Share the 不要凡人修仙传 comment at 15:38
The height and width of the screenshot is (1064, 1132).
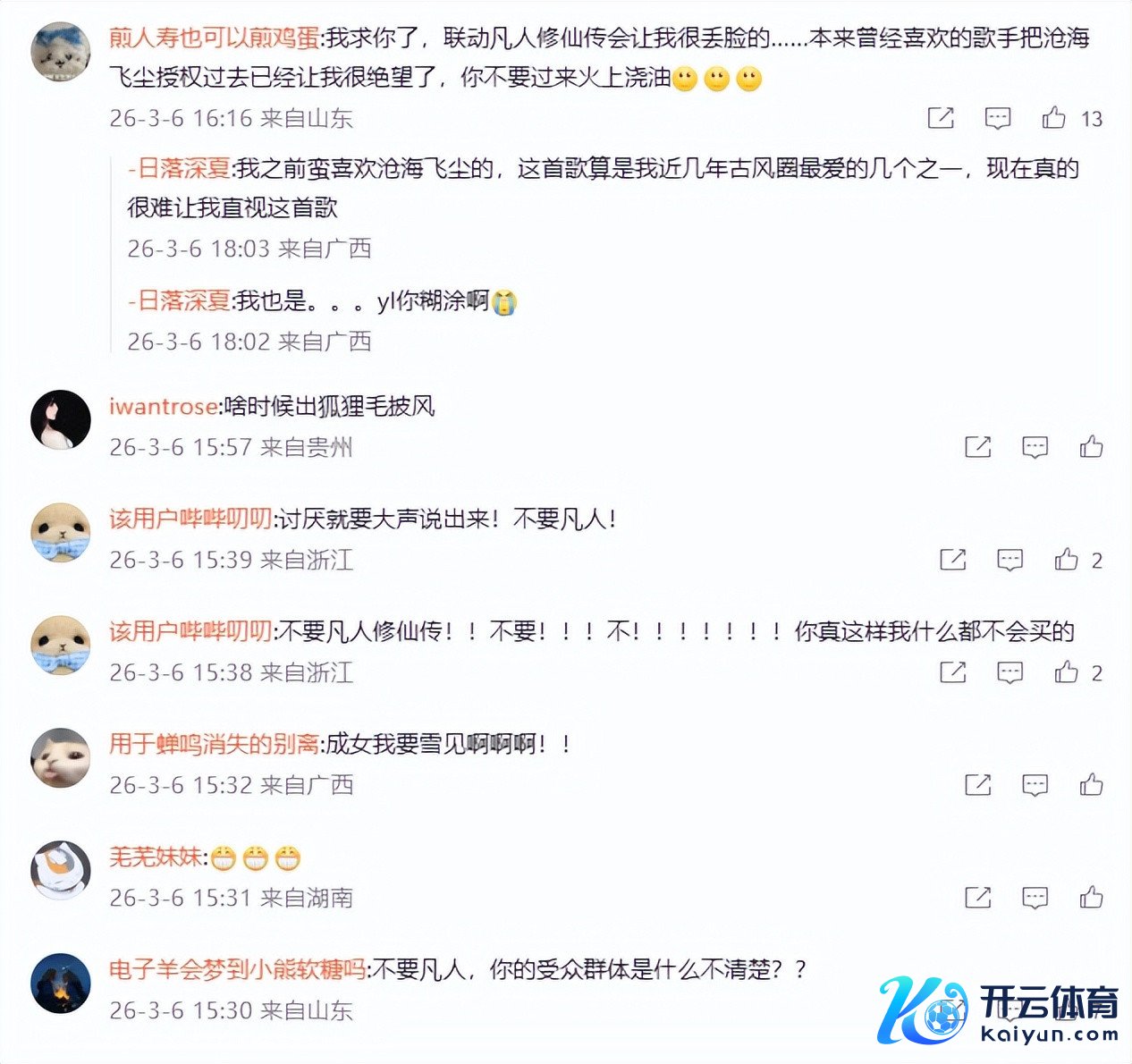(953, 672)
